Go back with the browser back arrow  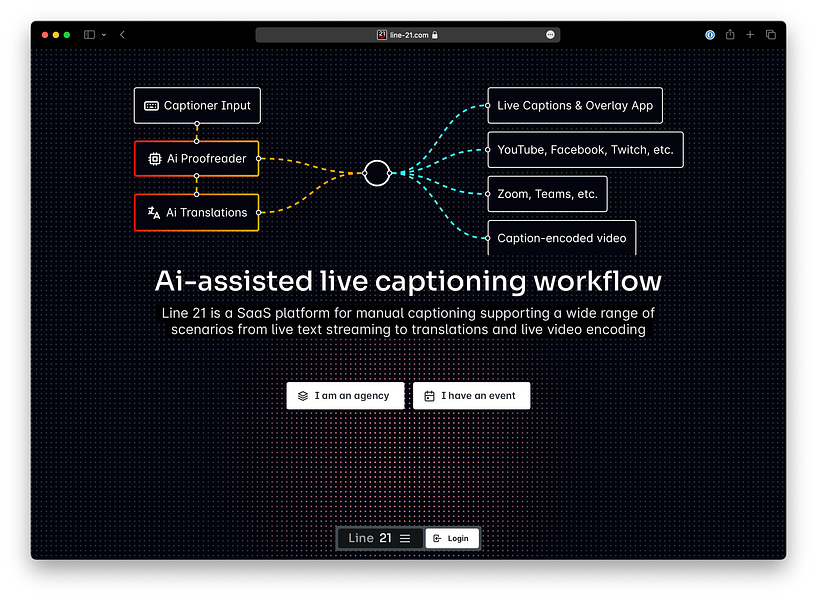[x=122, y=35]
